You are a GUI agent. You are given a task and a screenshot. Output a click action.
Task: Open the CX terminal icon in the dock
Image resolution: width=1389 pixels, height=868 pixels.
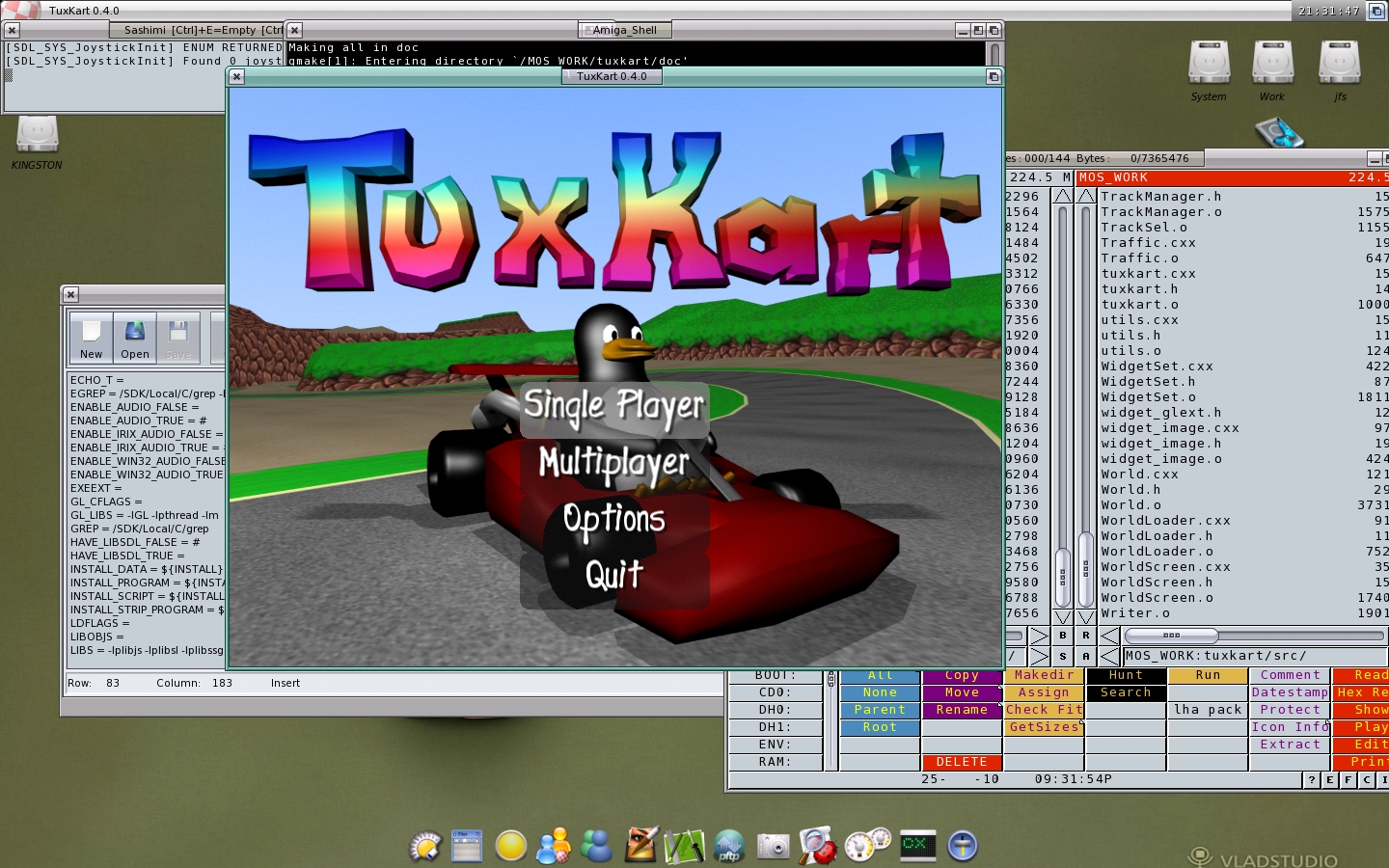point(917,844)
